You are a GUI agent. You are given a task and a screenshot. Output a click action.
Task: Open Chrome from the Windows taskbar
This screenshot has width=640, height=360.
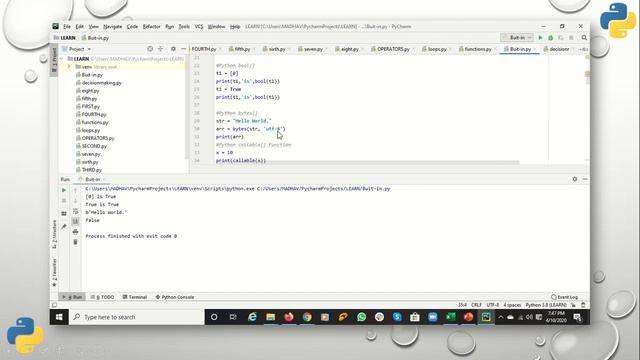[x=307, y=317]
